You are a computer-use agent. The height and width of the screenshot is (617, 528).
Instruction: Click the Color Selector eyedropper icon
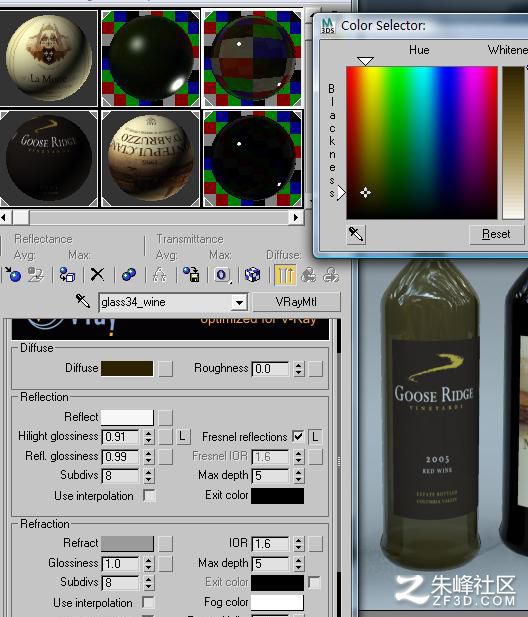point(356,235)
